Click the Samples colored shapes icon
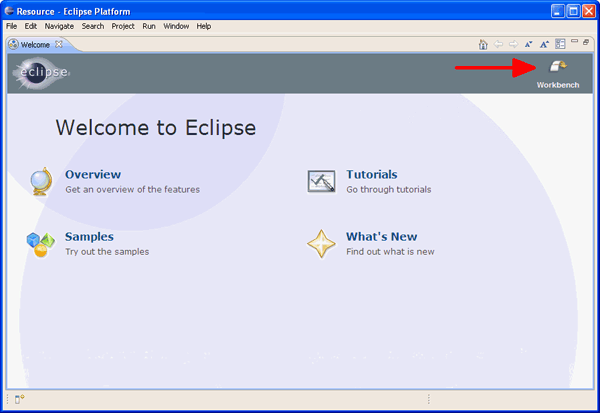The width and height of the screenshot is (600, 413). [x=41, y=244]
